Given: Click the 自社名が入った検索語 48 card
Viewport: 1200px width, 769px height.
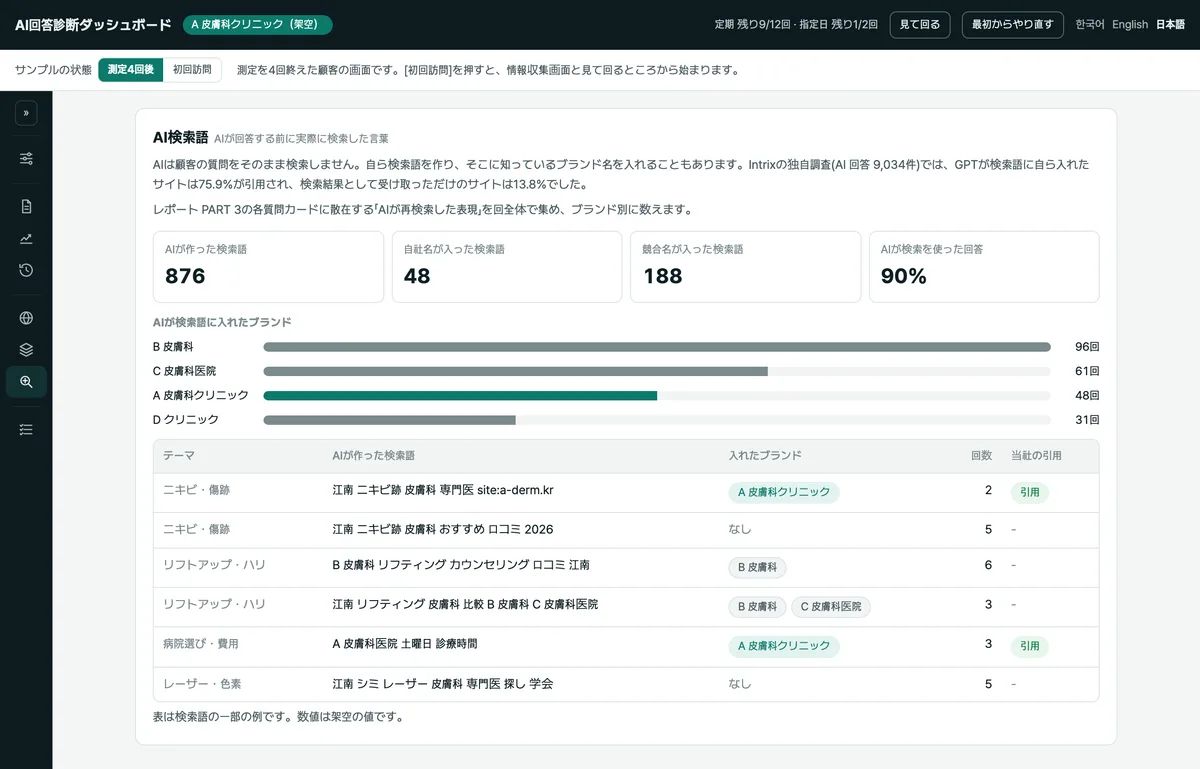Looking at the screenshot, I should click(x=507, y=267).
